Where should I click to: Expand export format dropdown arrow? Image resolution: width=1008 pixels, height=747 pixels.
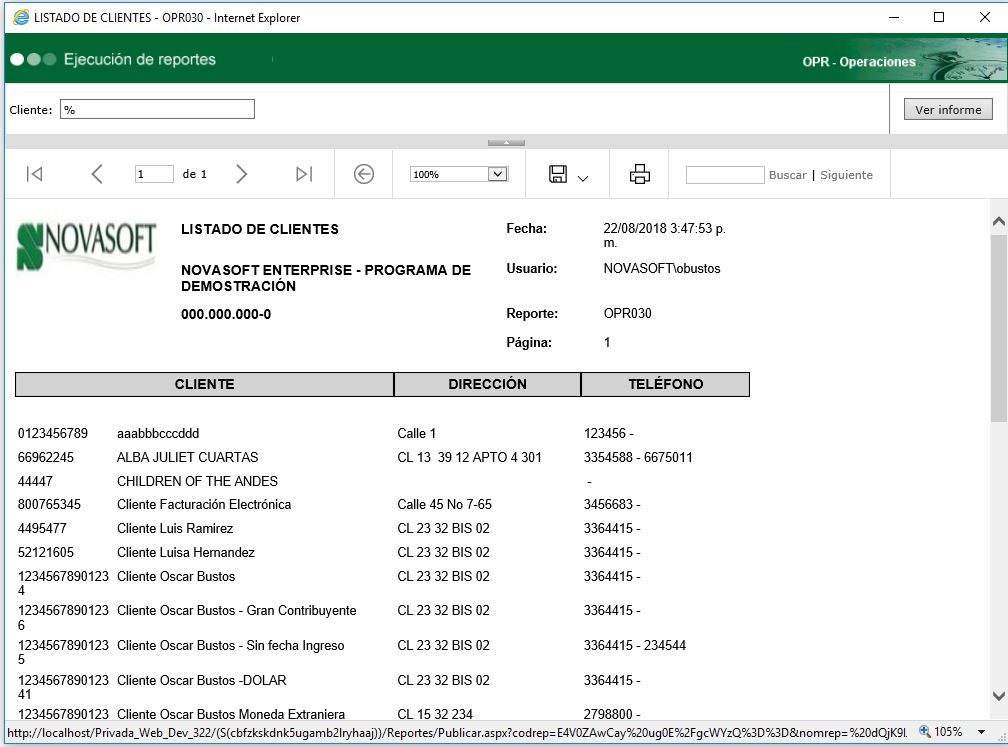[583, 178]
